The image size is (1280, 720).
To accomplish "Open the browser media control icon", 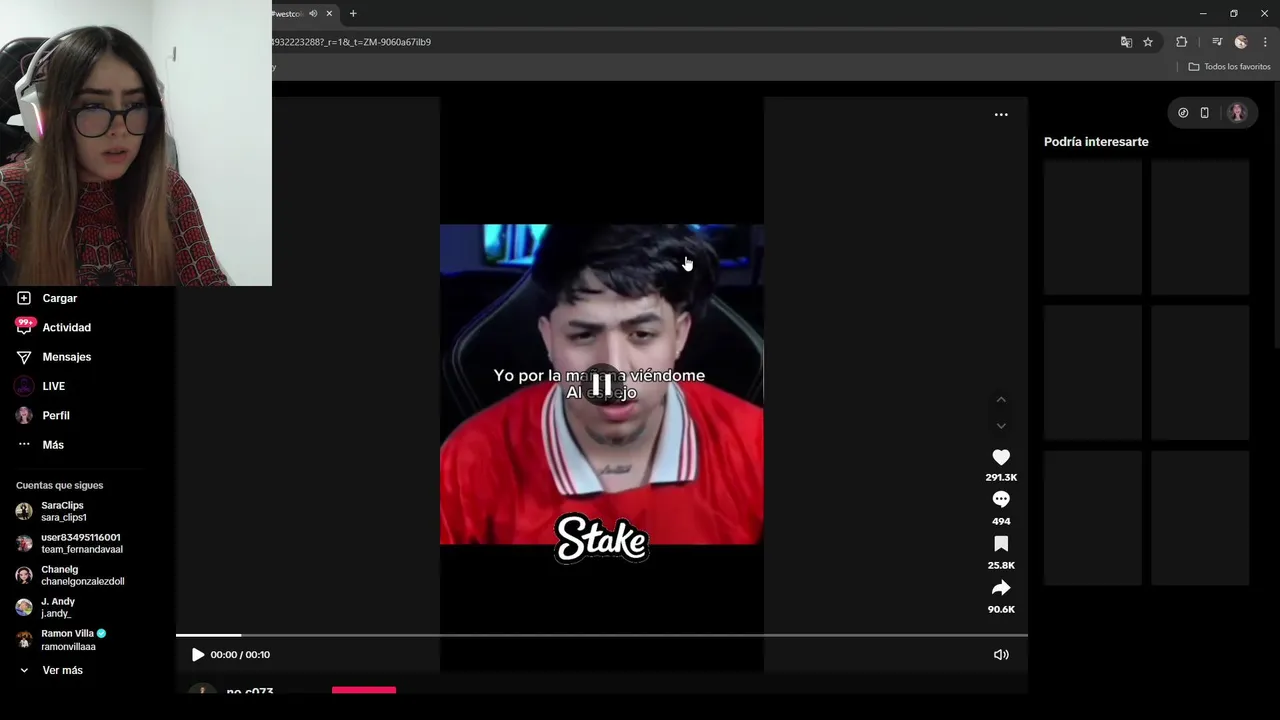I will pos(1217,42).
